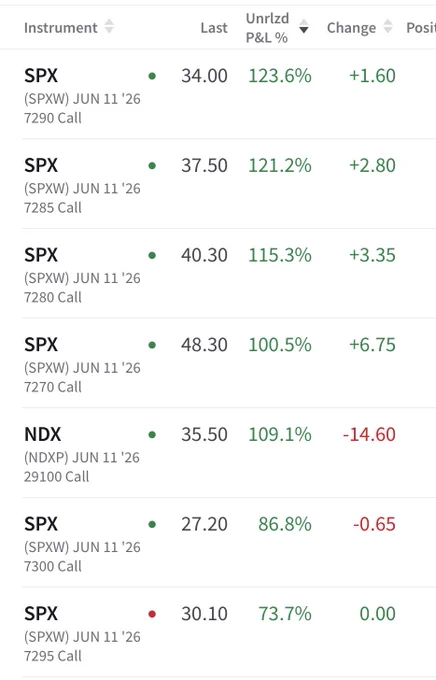Open SPX 7285 Call position row
The width and height of the screenshot is (436, 680).
point(229,184)
